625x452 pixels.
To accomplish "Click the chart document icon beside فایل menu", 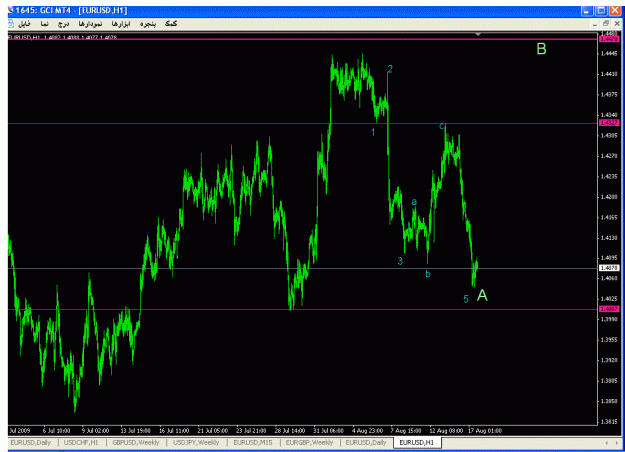I will pos(11,24).
